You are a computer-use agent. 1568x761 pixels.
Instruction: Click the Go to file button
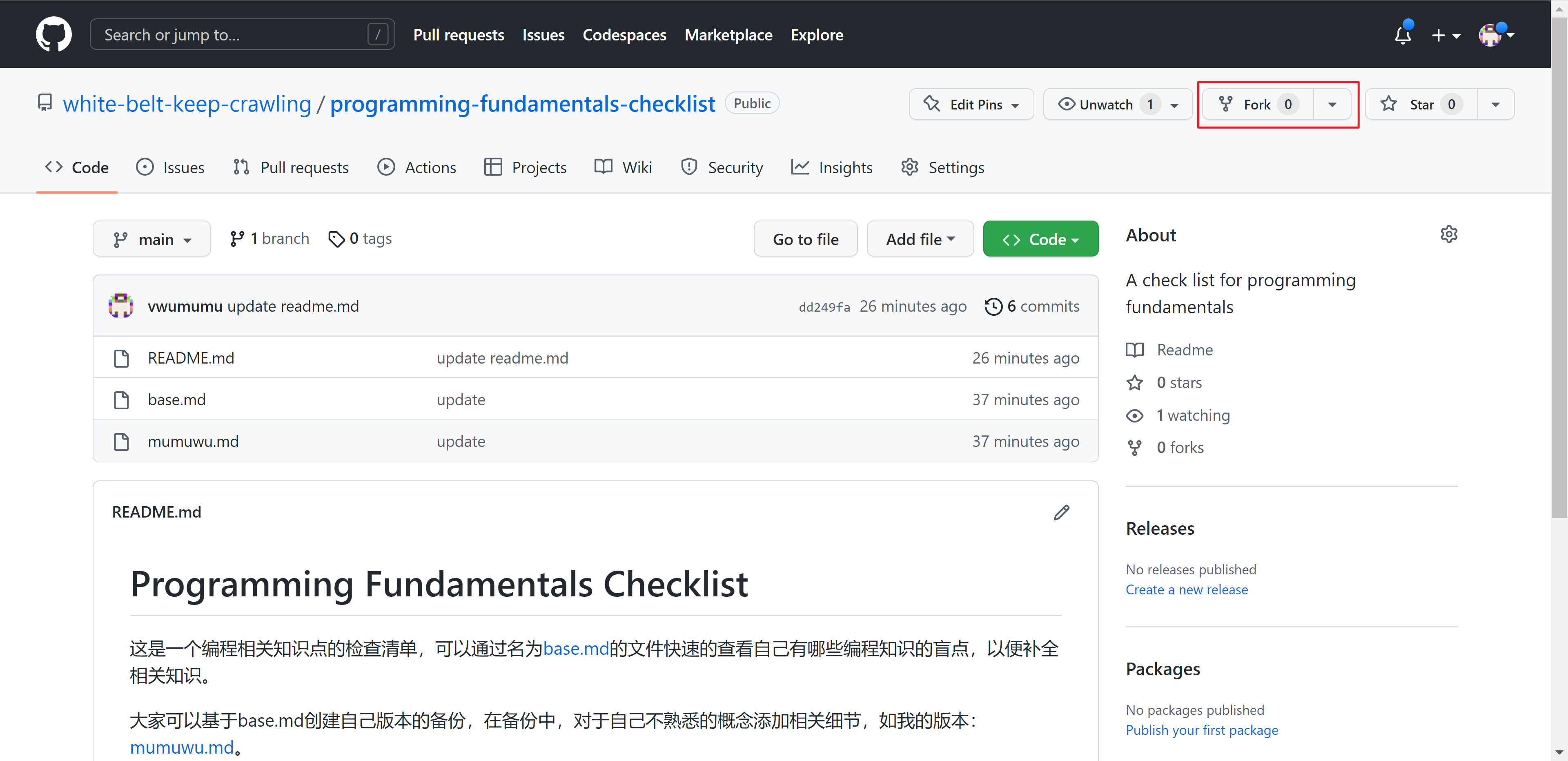(x=805, y=239)
